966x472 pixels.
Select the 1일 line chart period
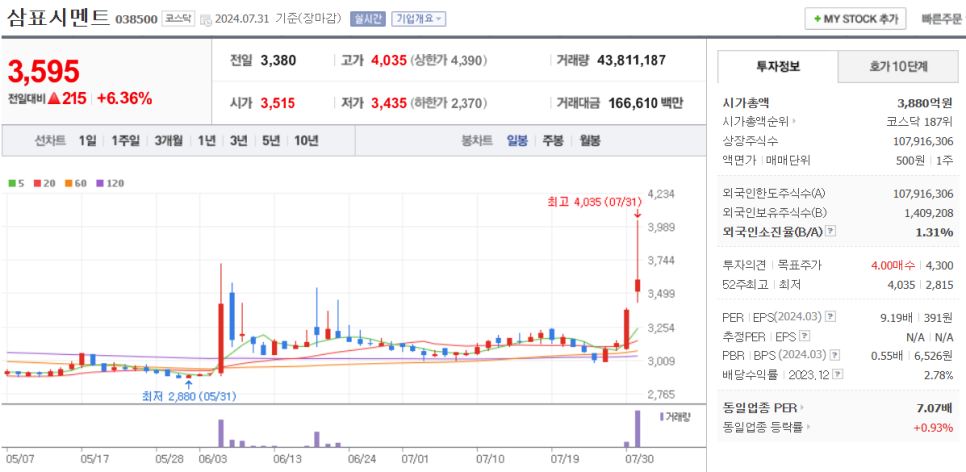pos(87,140)
